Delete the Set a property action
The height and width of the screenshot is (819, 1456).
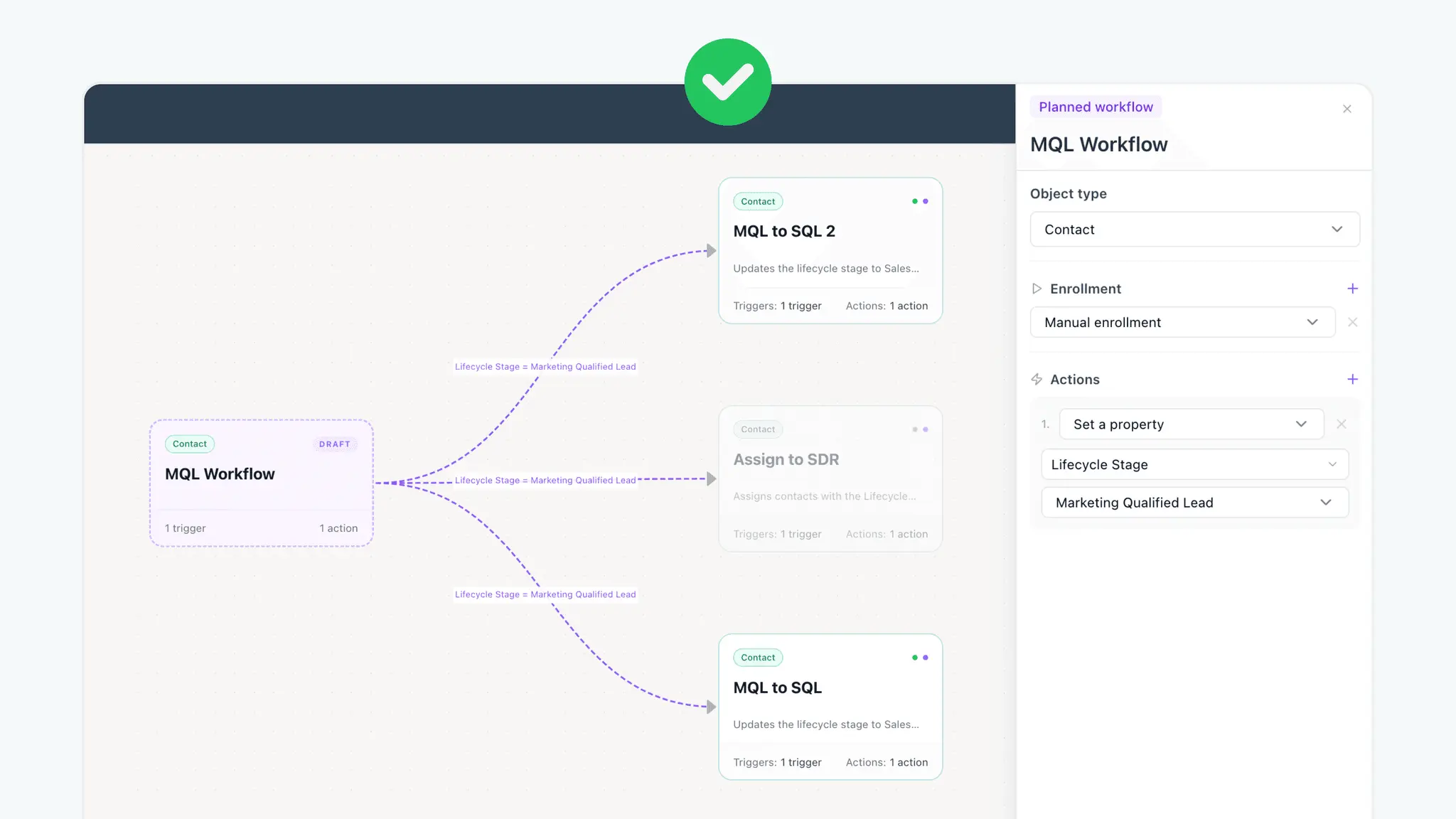[1341, 424]
